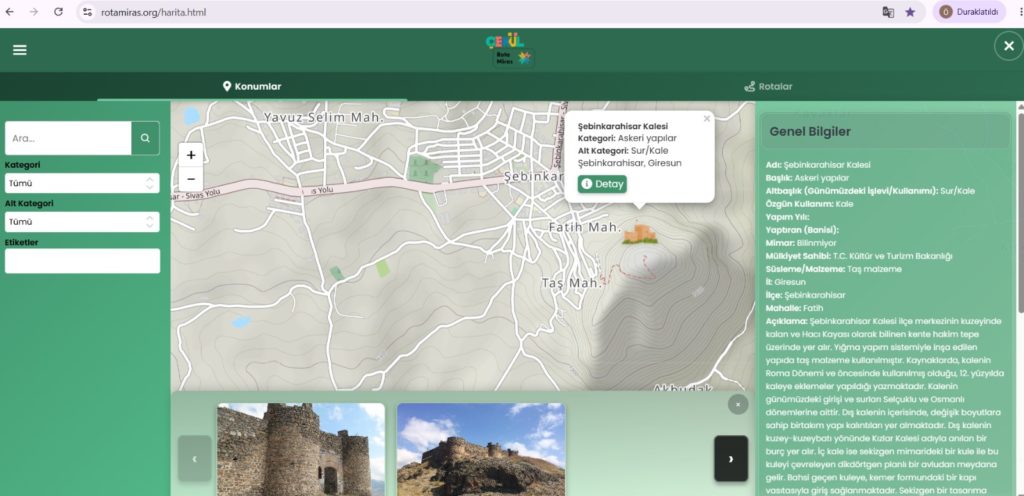Focus the Ara... search field
Image resolution: width=1024 pixels, height=496 pixels.
click(x=68, y=138)
